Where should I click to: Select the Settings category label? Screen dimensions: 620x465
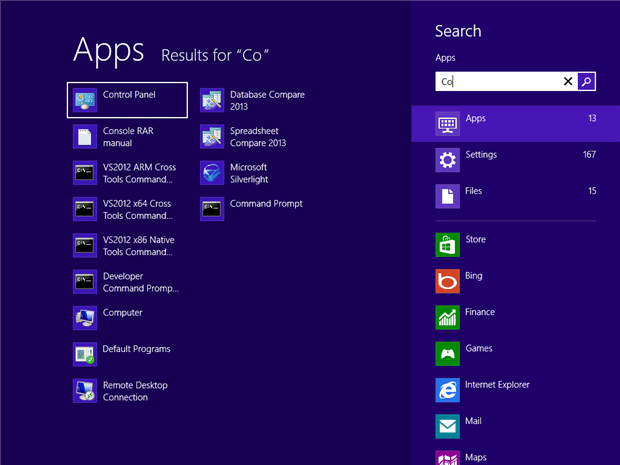pyautogui.click(x=481, y=155)
